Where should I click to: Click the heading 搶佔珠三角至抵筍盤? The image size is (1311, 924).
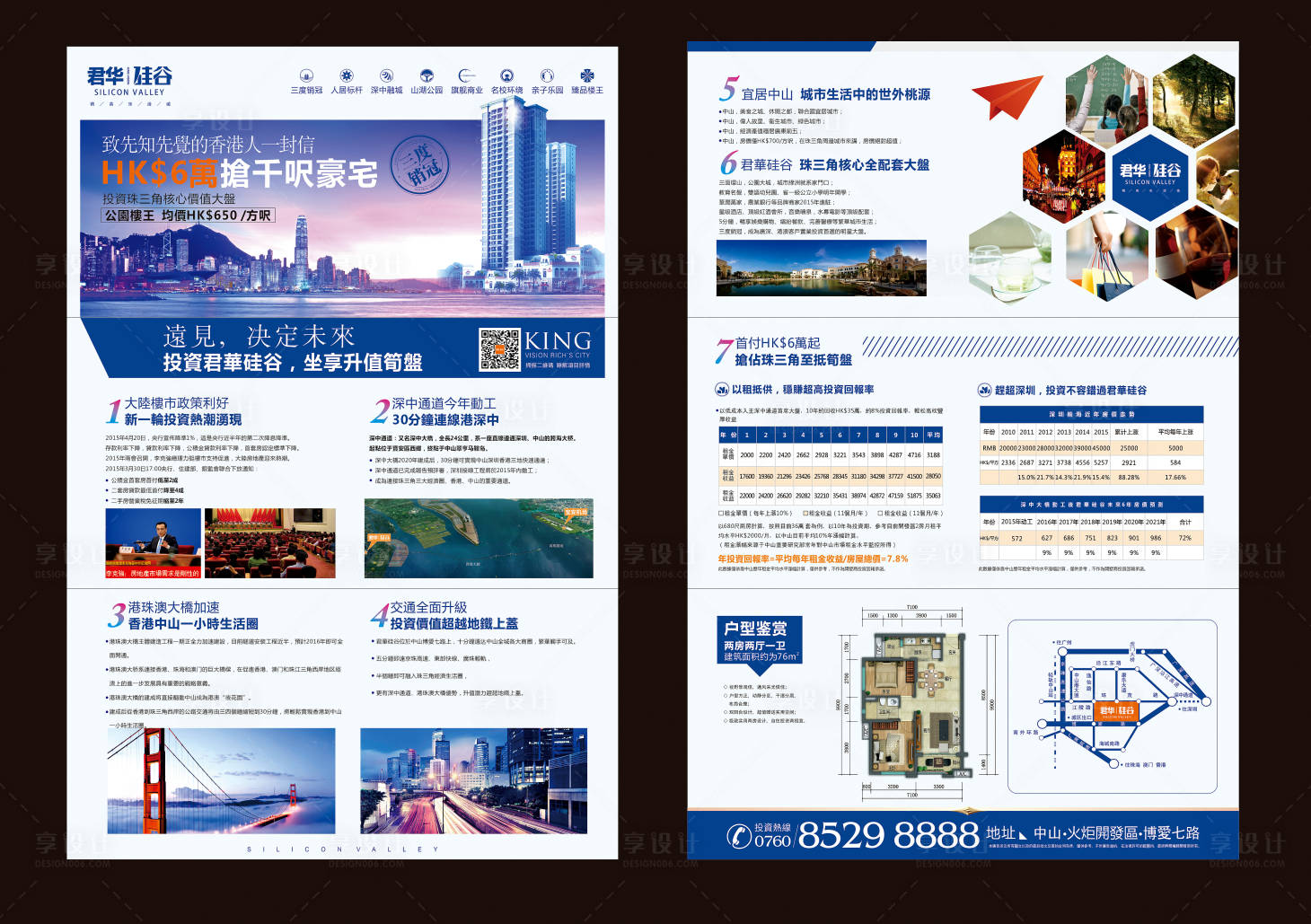coord(794,359)
